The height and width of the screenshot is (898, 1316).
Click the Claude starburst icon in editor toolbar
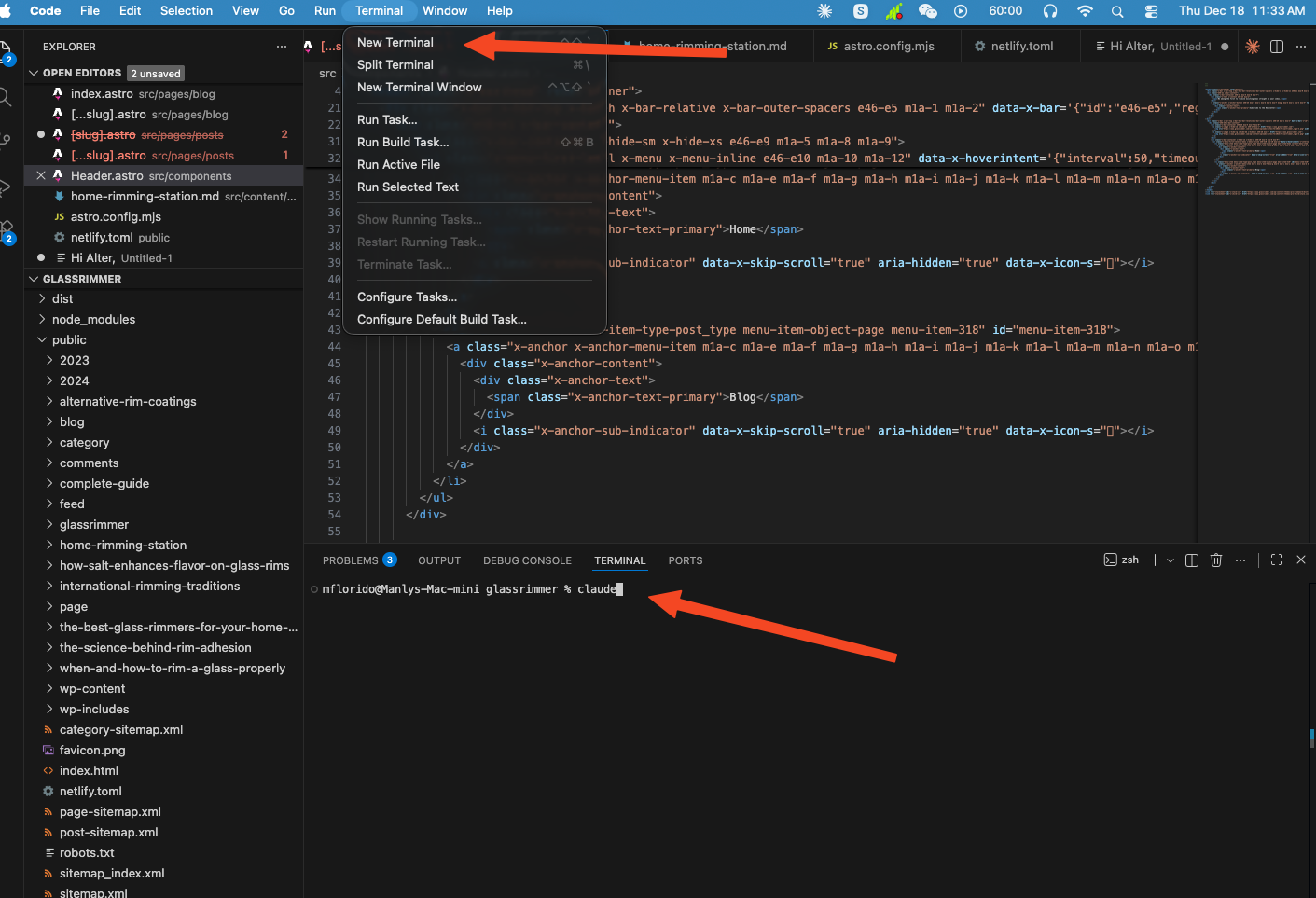click(1253, 46)
